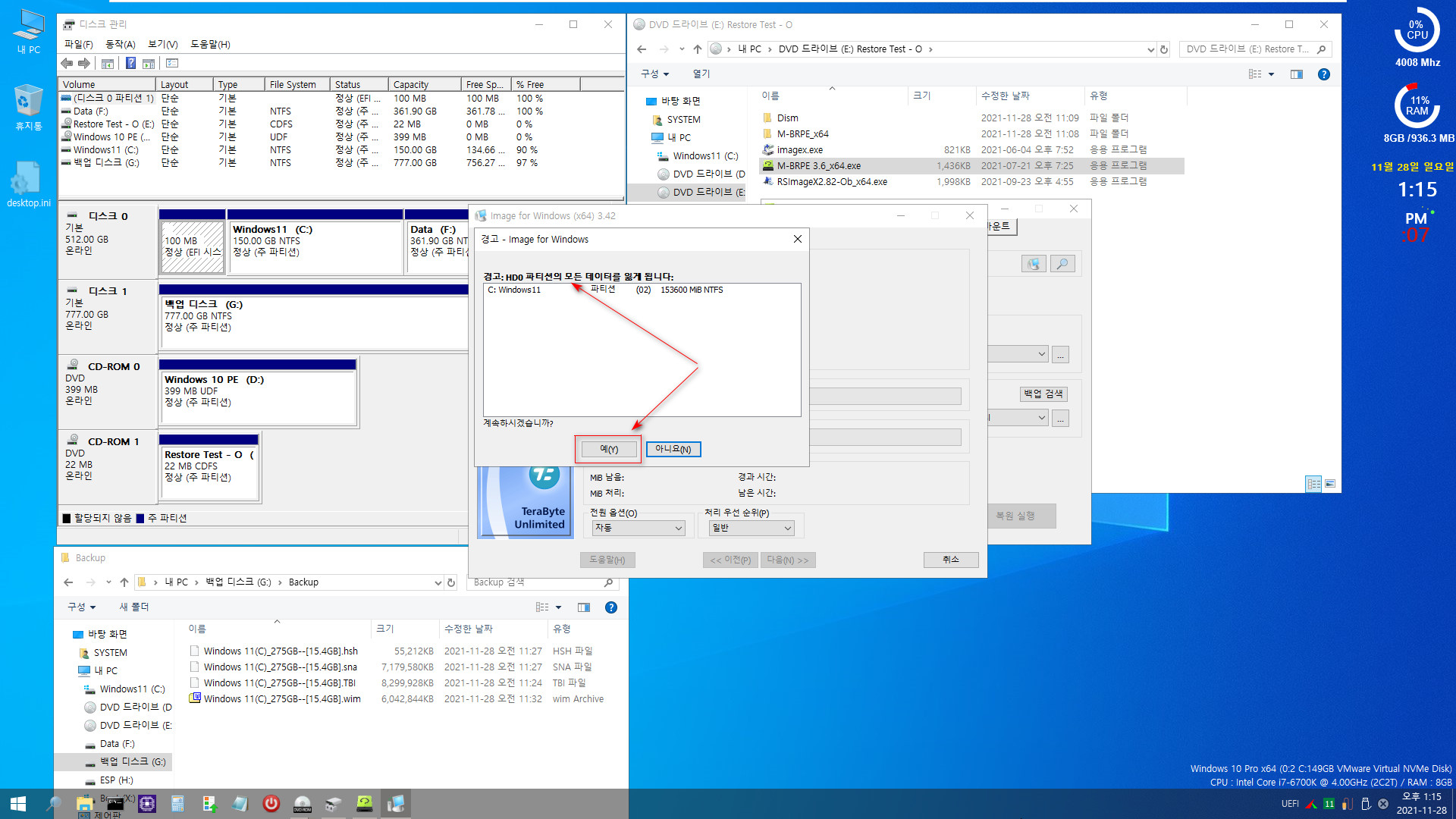The width and height of the screenshot is (1456, 819).
Task: Toggle the preview pane icon in the DVD Explorer window
Action: (x=1297, y=74)
